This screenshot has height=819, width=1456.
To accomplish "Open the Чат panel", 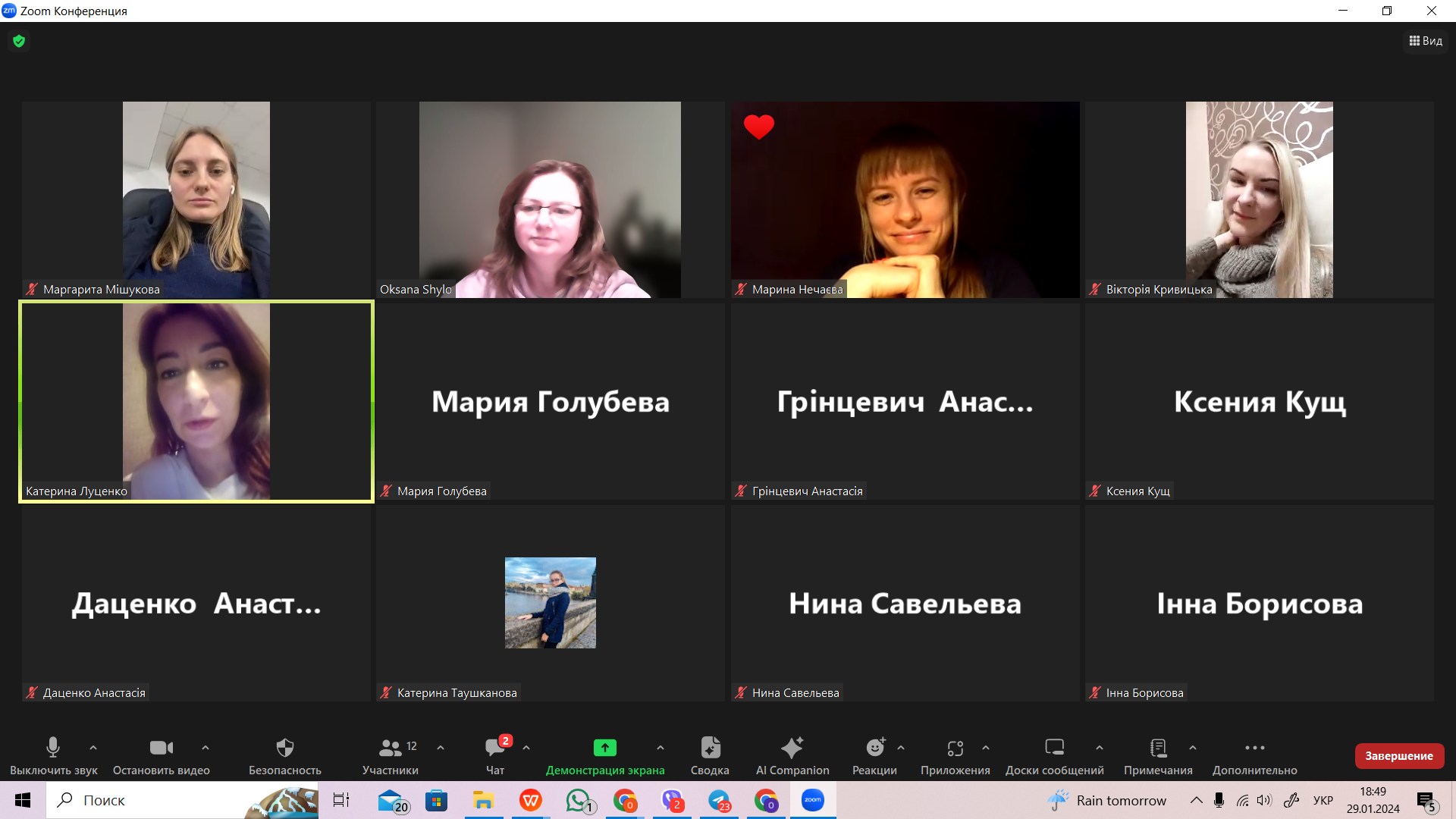I will tap(495, 756).
